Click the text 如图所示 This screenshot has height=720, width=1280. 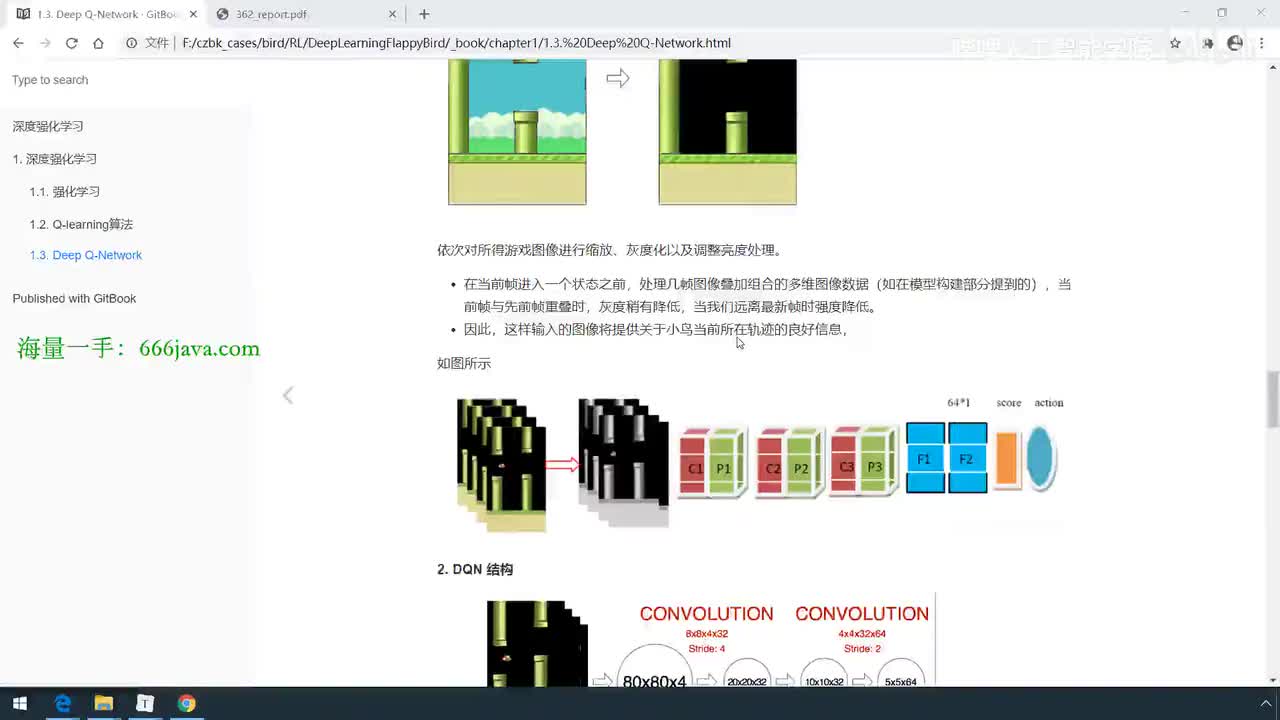click(464, 363)
